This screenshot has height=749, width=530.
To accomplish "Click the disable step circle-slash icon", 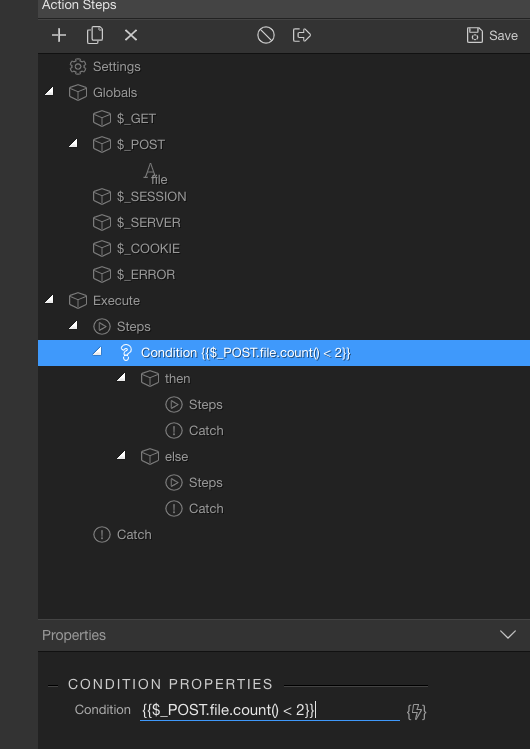I will (x=266, y=35).
